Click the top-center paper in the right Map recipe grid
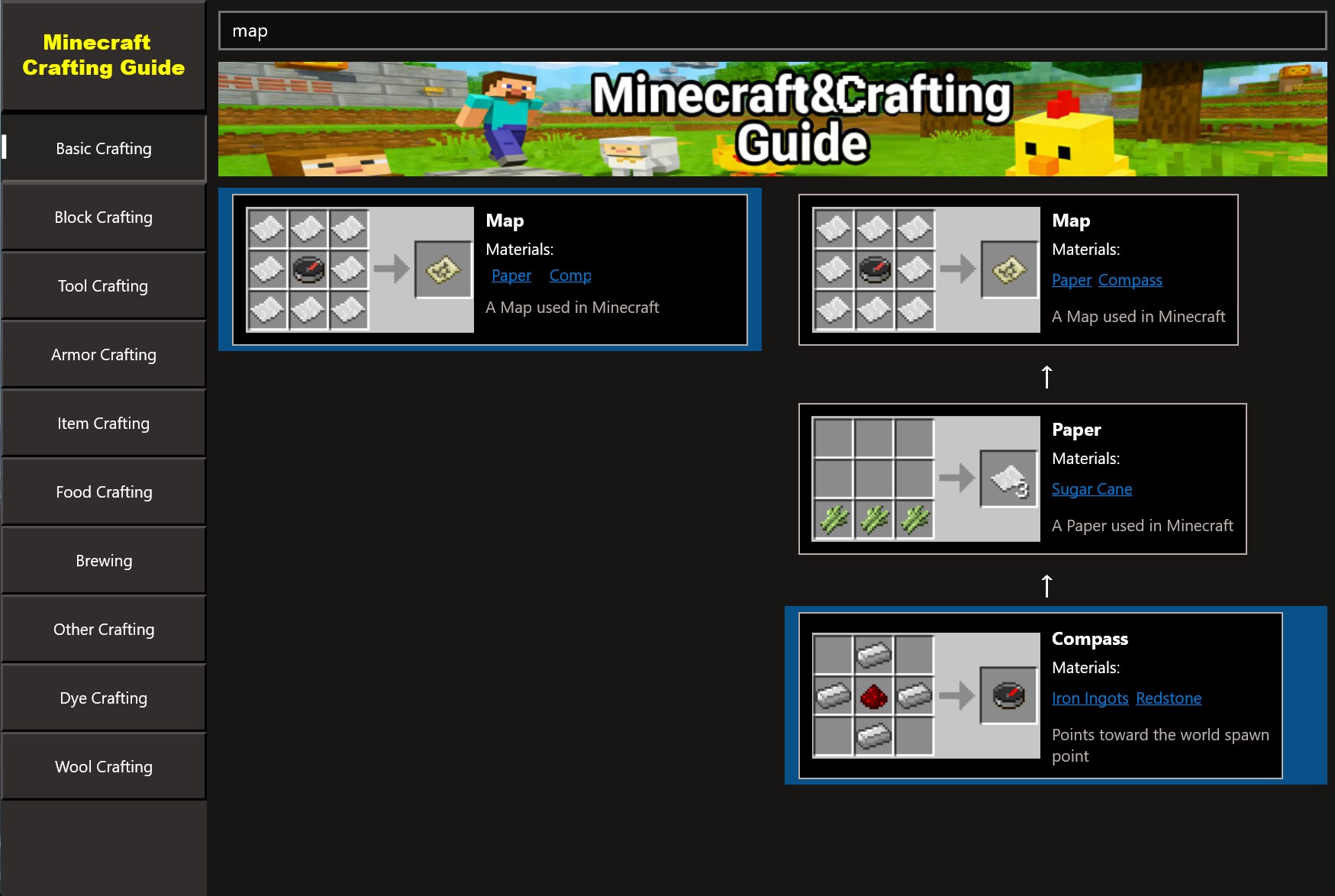 pyautogui.click(x=875, y=228)
